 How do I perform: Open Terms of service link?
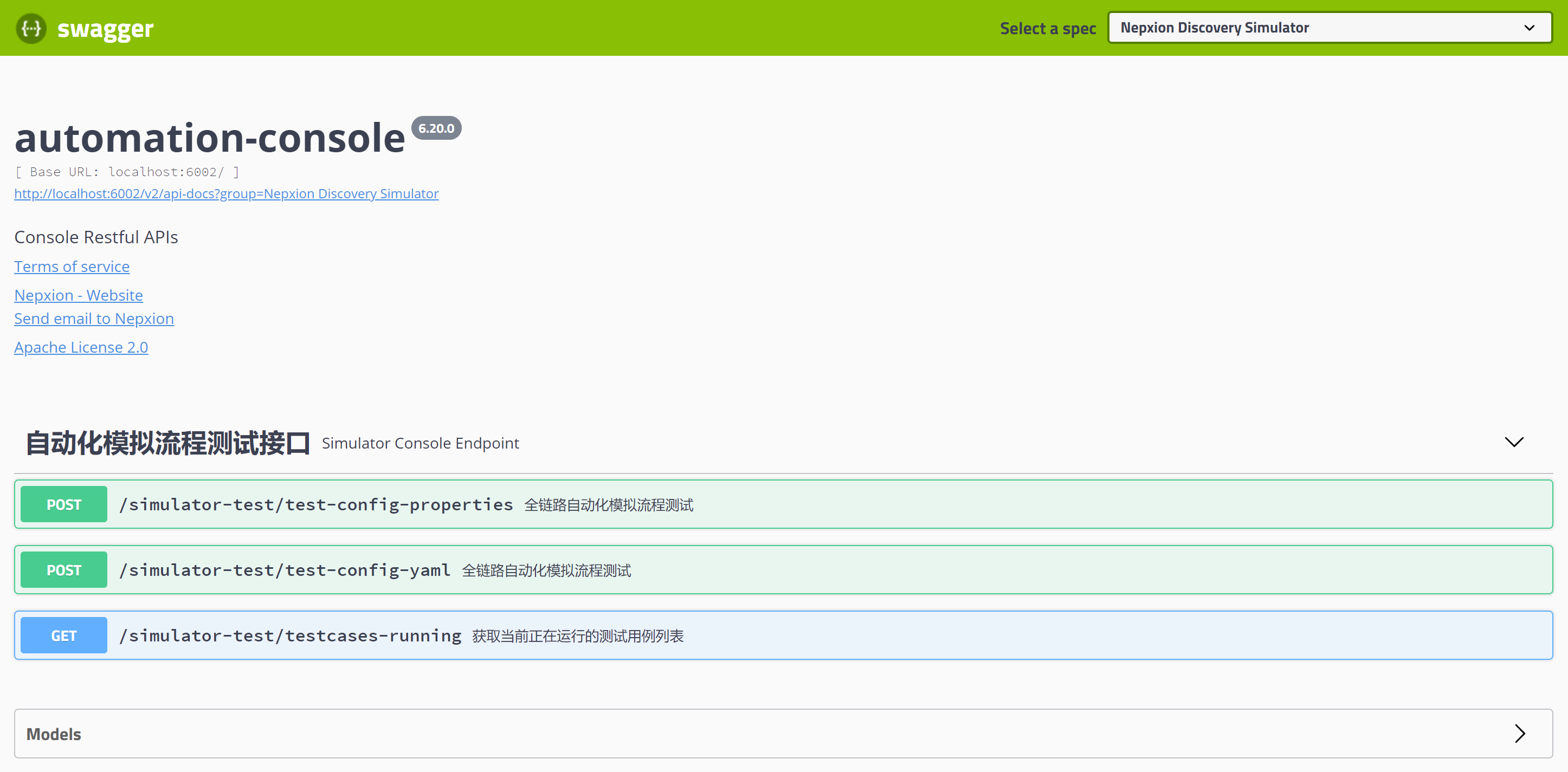pos(72,267)
